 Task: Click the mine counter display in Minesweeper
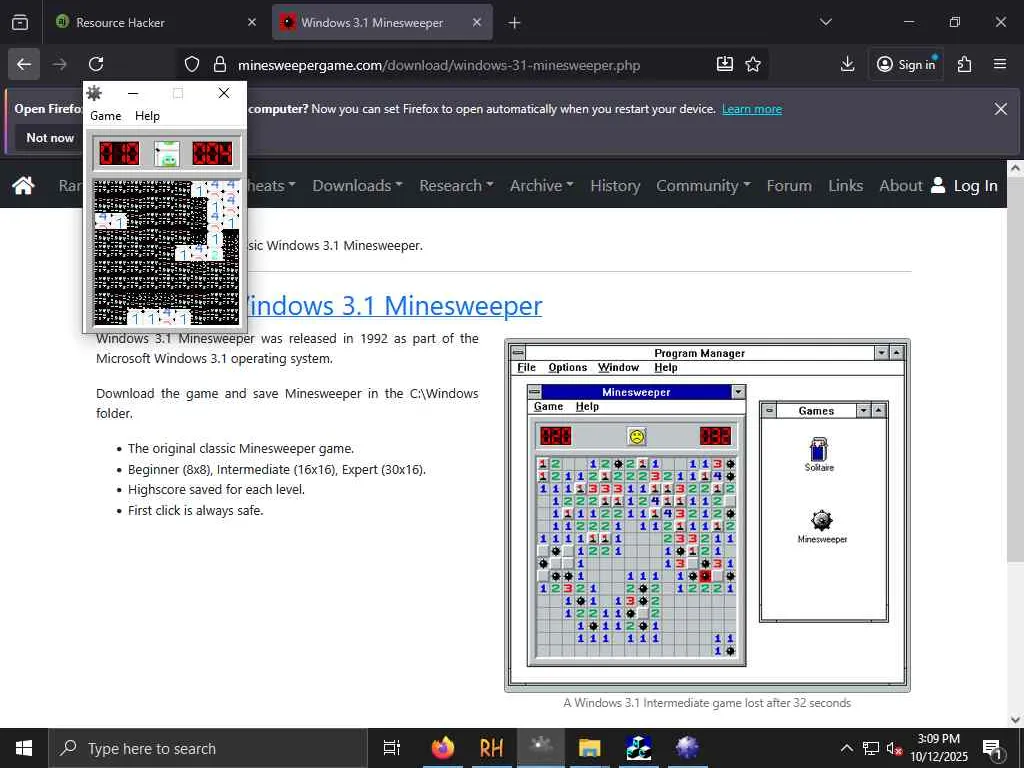[x=119, y=153]
